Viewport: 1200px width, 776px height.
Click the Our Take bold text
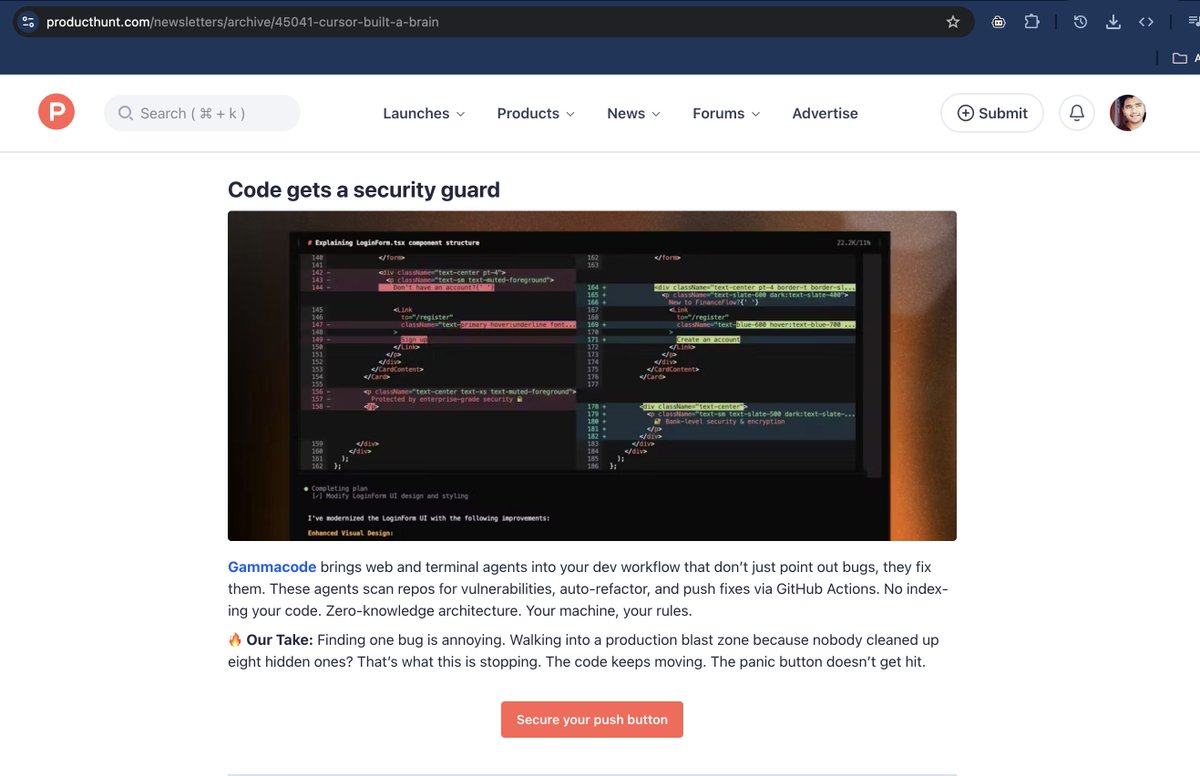279,640
